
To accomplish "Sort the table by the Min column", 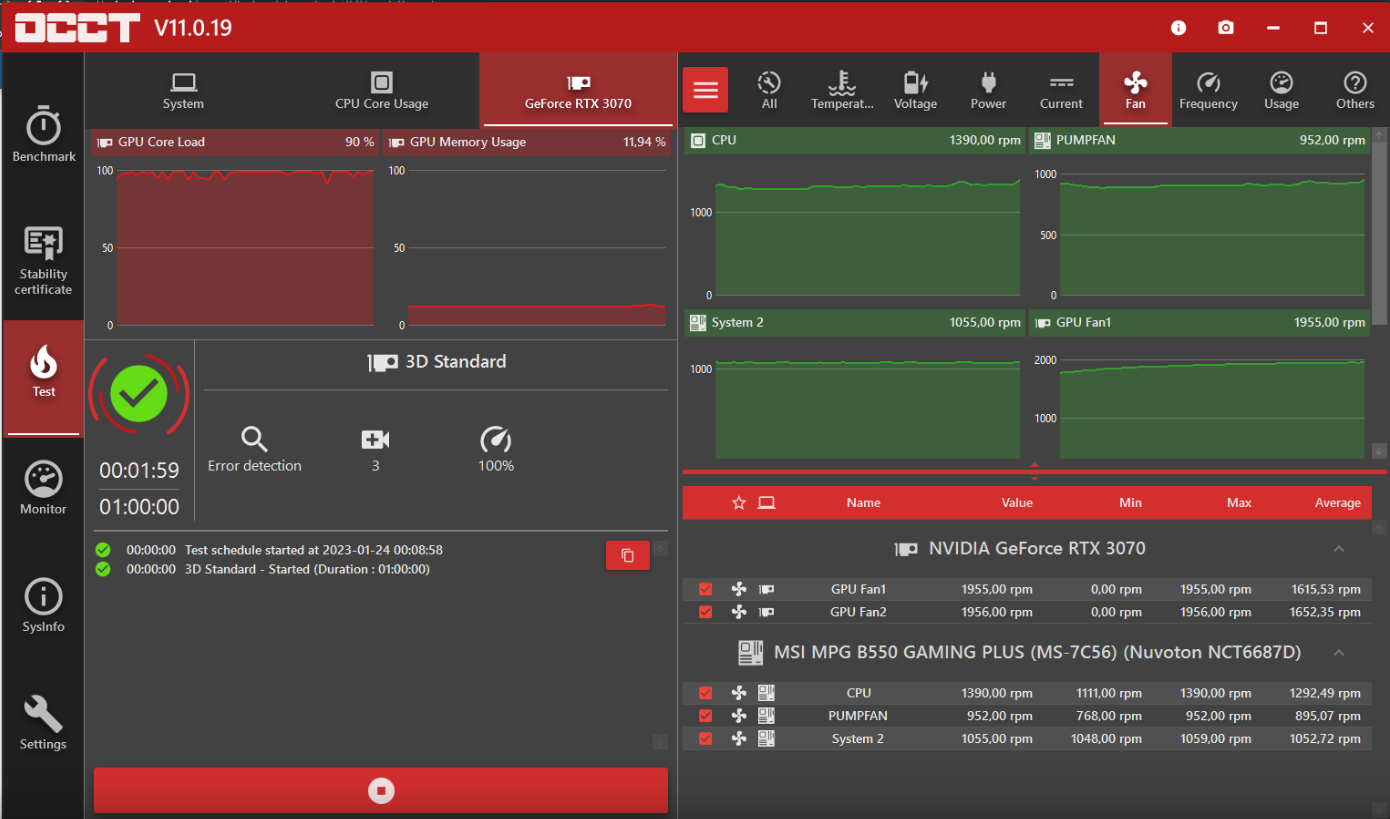I will click(1130, 503).
